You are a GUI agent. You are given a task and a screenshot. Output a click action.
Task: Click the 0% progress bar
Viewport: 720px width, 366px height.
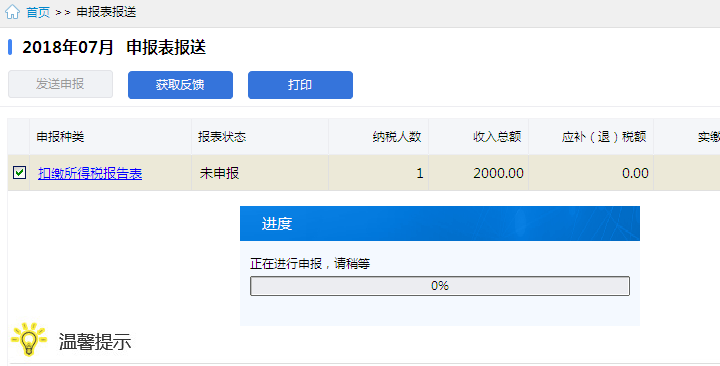point(440,286)
